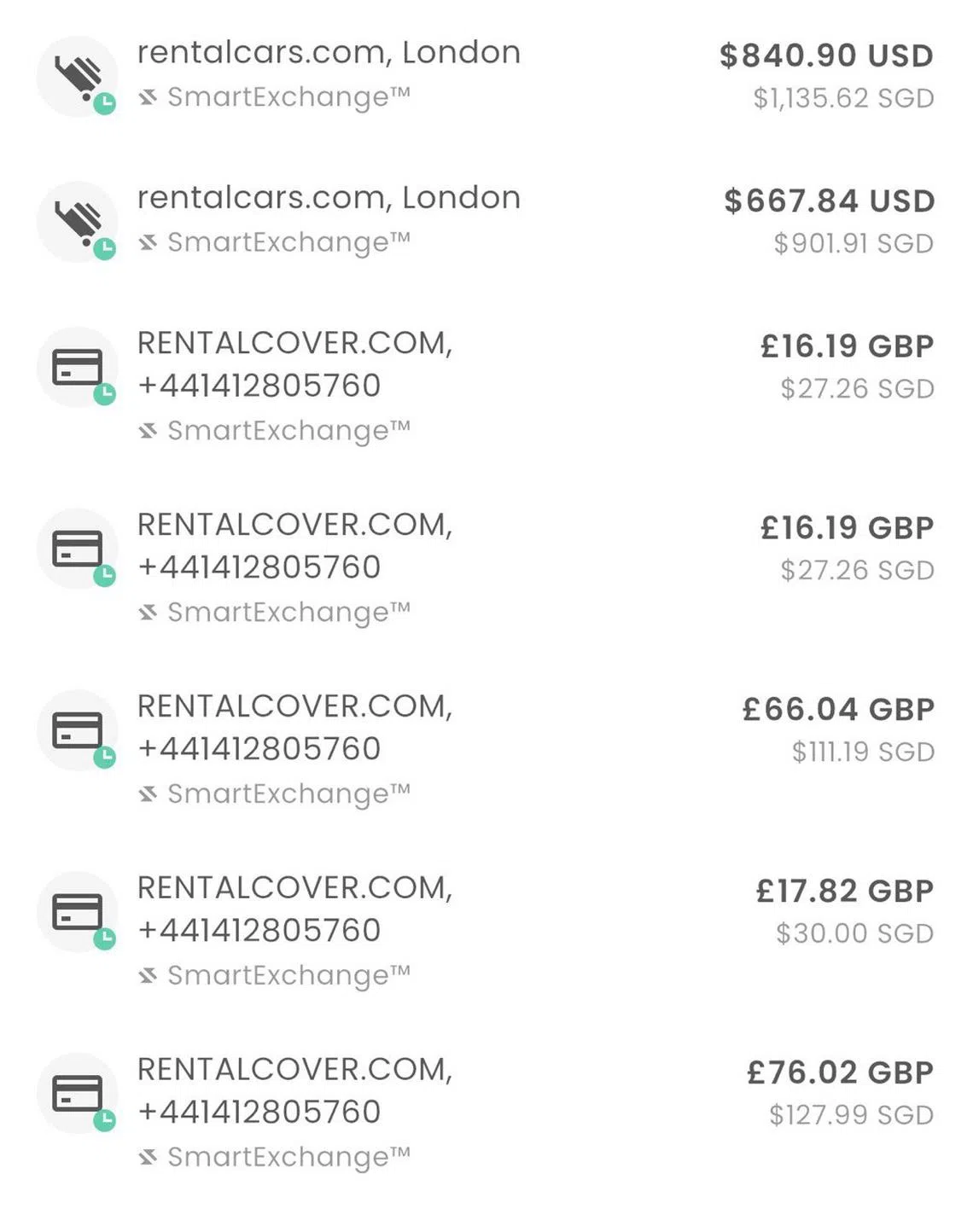Tap the SmartExchange arrows icon on the £66.04 row
The height and width of the screenshot is (1232, 973).
pyautogui.click(x=149, y=794)
